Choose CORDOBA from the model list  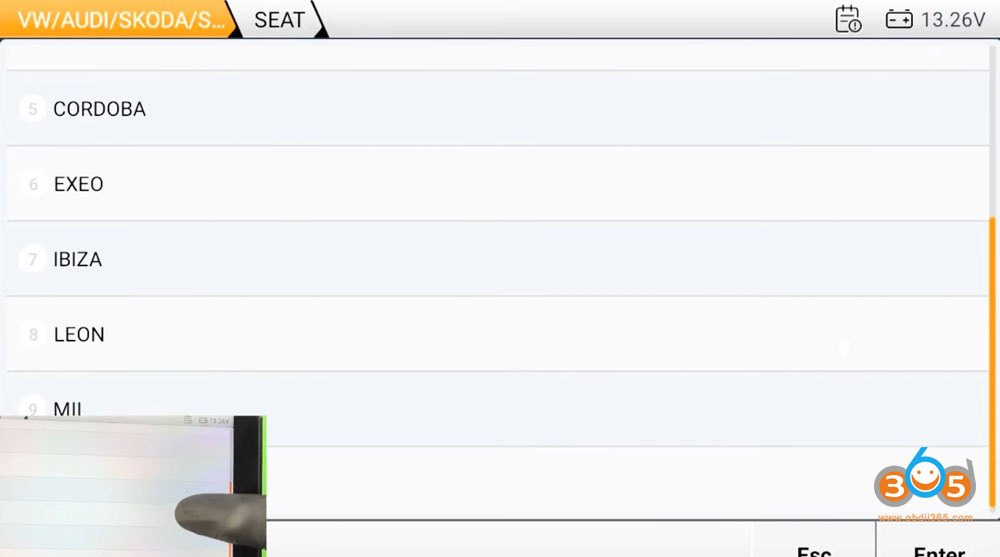(x=99, y=109)
